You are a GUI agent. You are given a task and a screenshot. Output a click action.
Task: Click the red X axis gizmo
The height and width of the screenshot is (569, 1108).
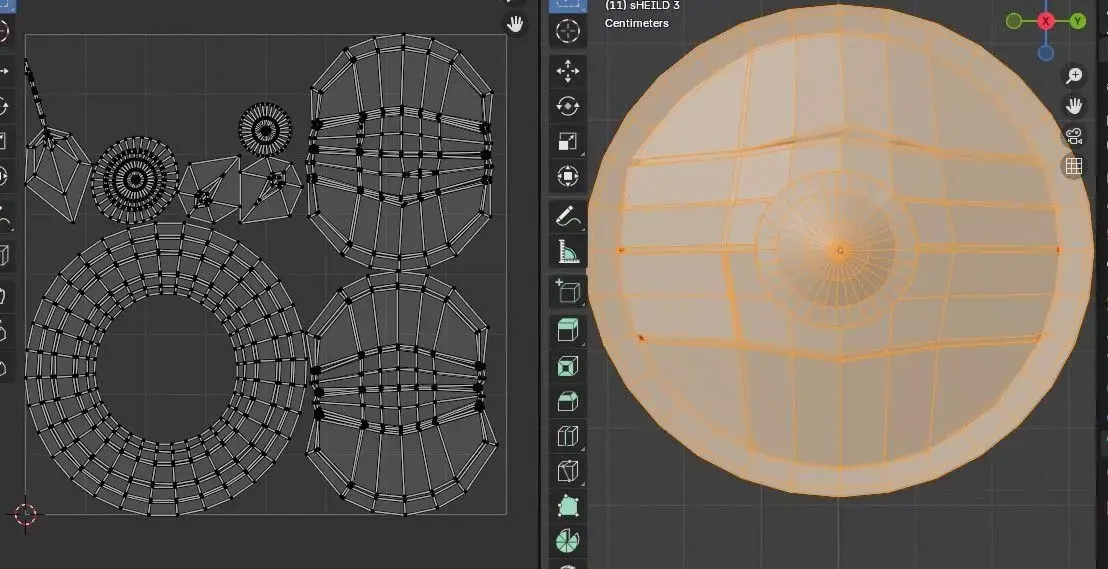[x=1046, y=21]
